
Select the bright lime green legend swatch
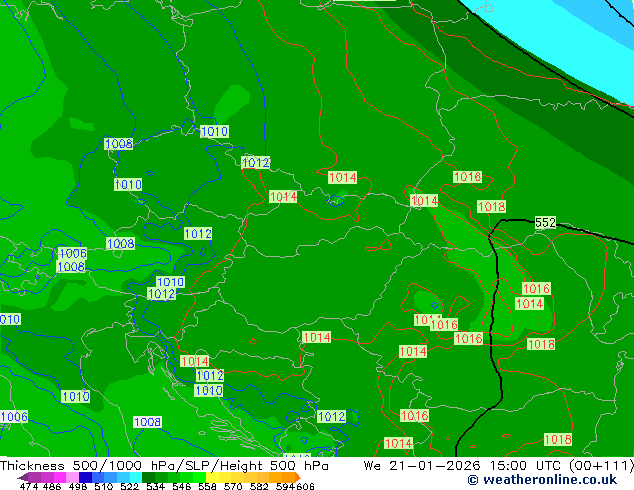click(x=199, y=477)
